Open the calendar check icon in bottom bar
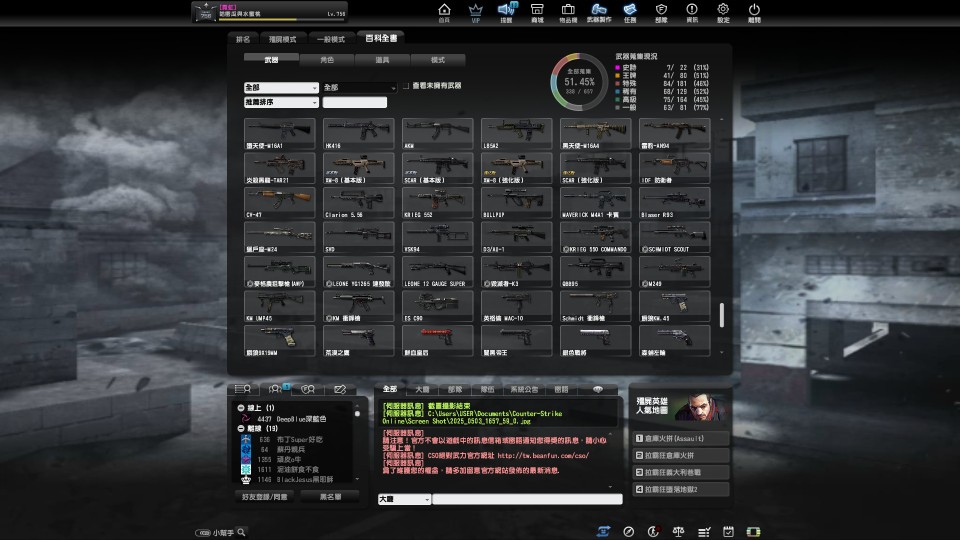Image resolution: width=960 pixels, height=540 pixels. point(728,531)
